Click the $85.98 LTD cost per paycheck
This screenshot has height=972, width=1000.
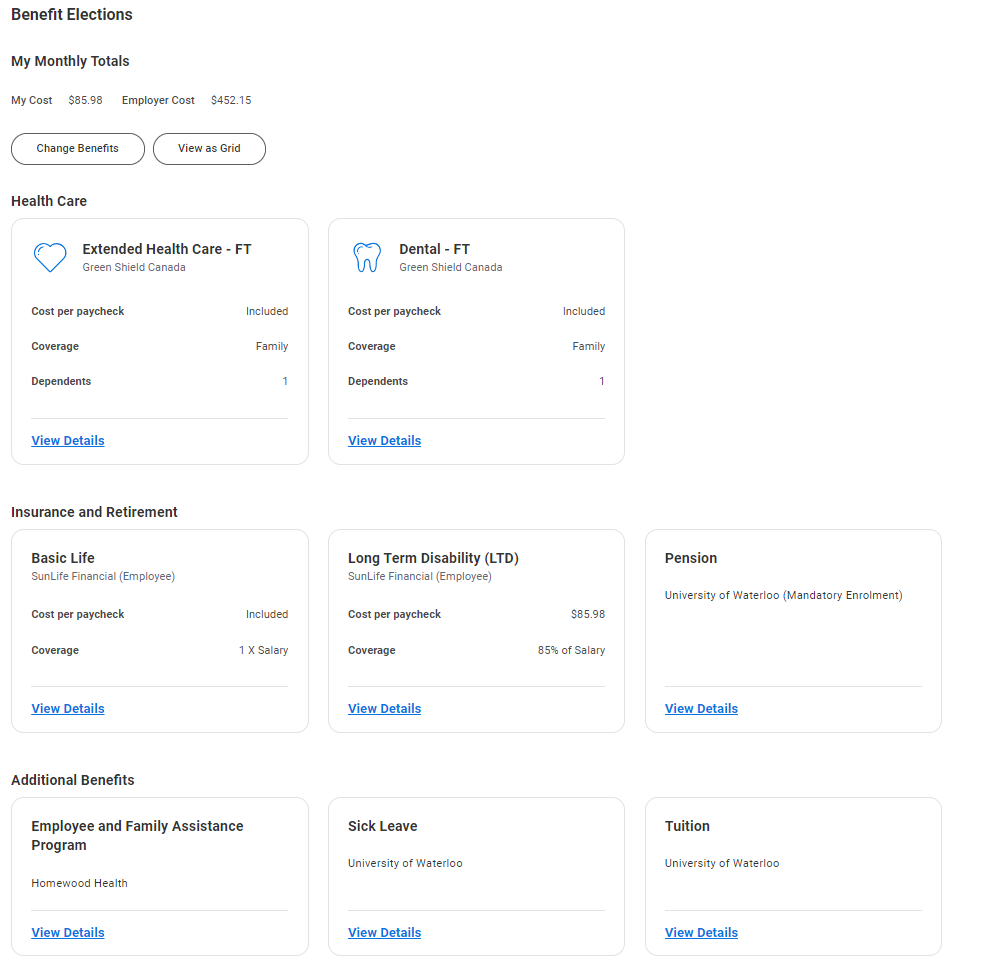click(x=587, y=615)
